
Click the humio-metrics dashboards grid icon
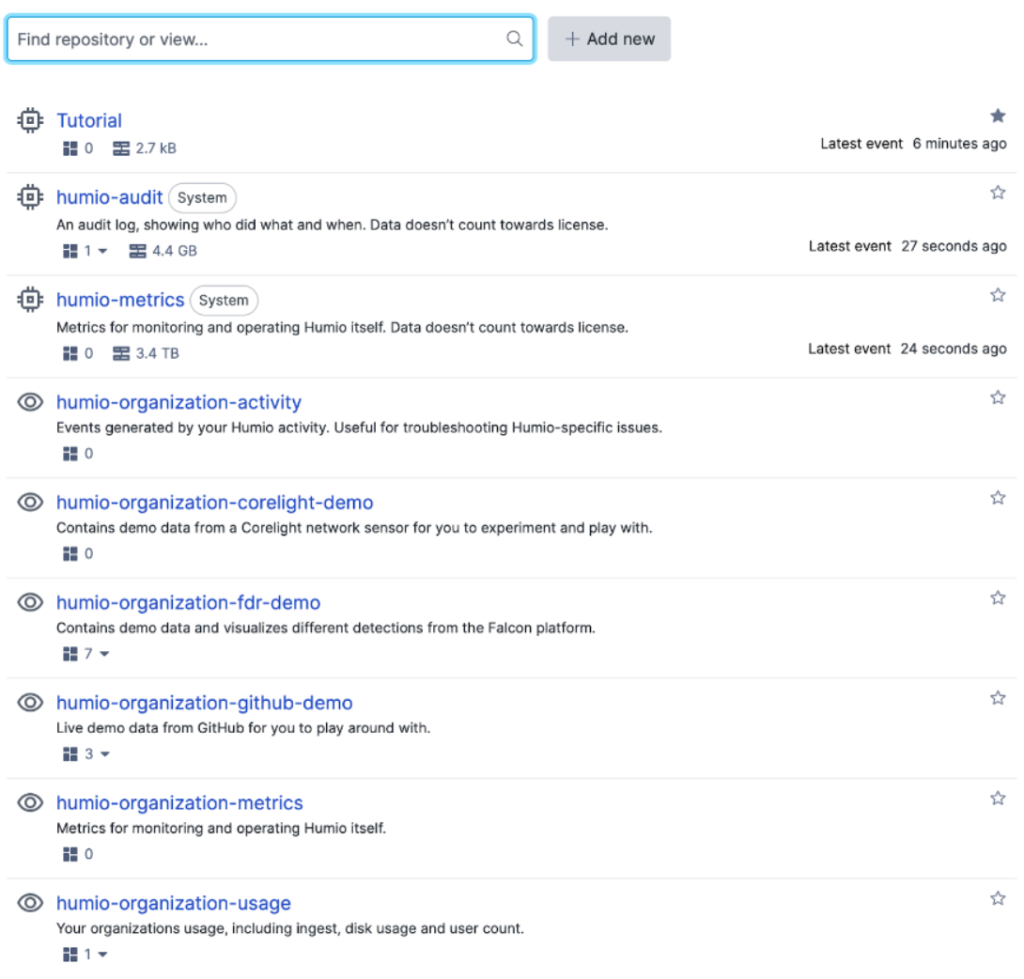click(70, 353)
